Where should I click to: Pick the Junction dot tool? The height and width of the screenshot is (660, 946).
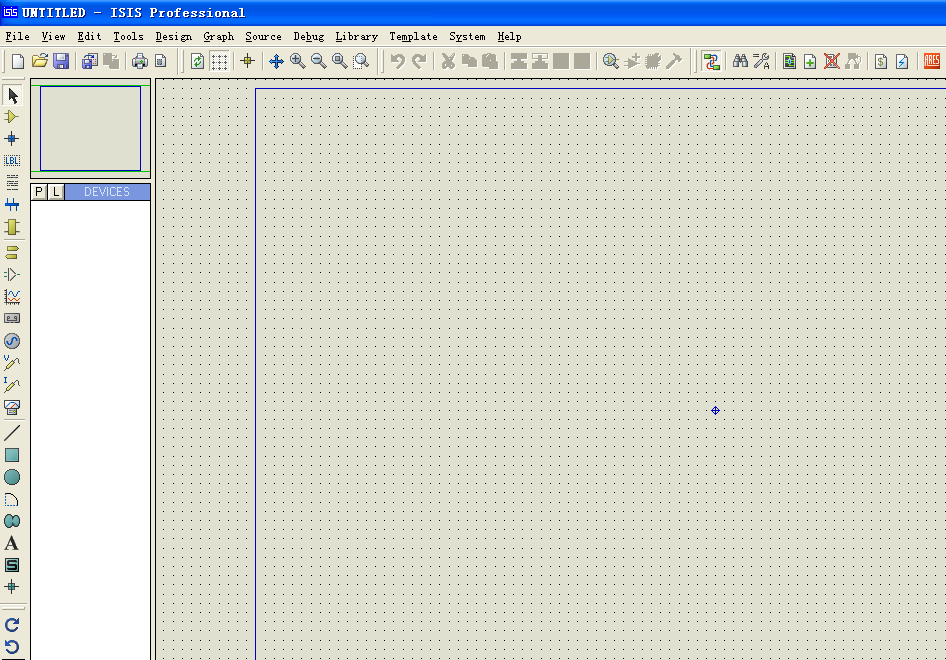(11, 139)
